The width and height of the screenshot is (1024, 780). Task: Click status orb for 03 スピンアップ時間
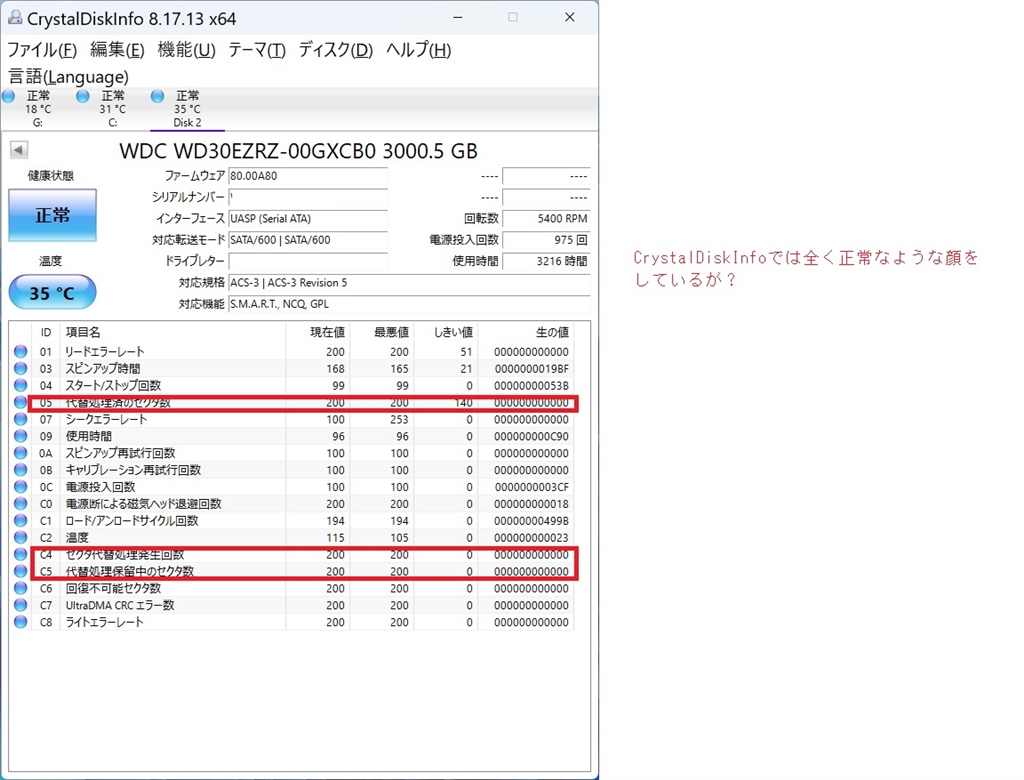(x=20, y=368)
